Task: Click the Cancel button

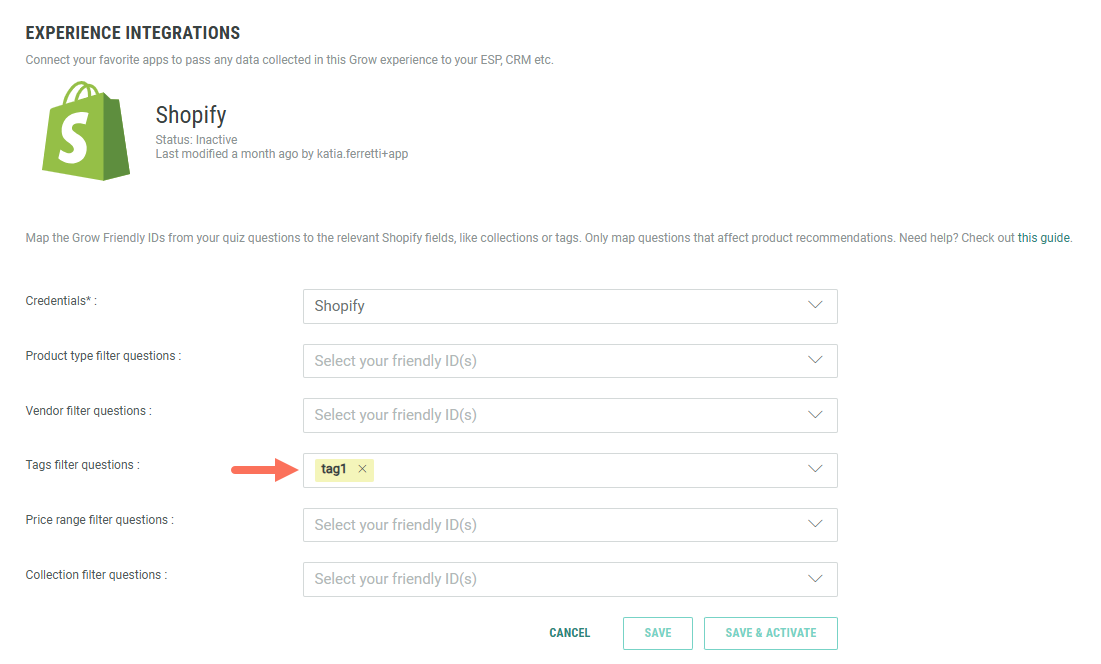Action: [x=570, y=633]
